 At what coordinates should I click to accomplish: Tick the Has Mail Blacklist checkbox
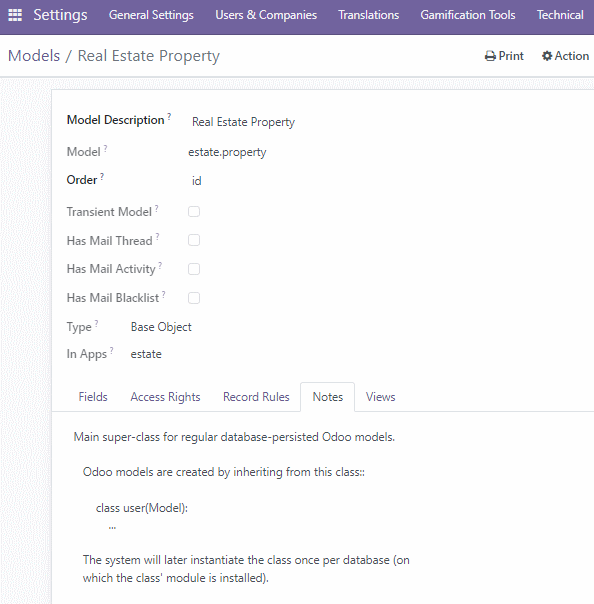click(x=194, y=298)
